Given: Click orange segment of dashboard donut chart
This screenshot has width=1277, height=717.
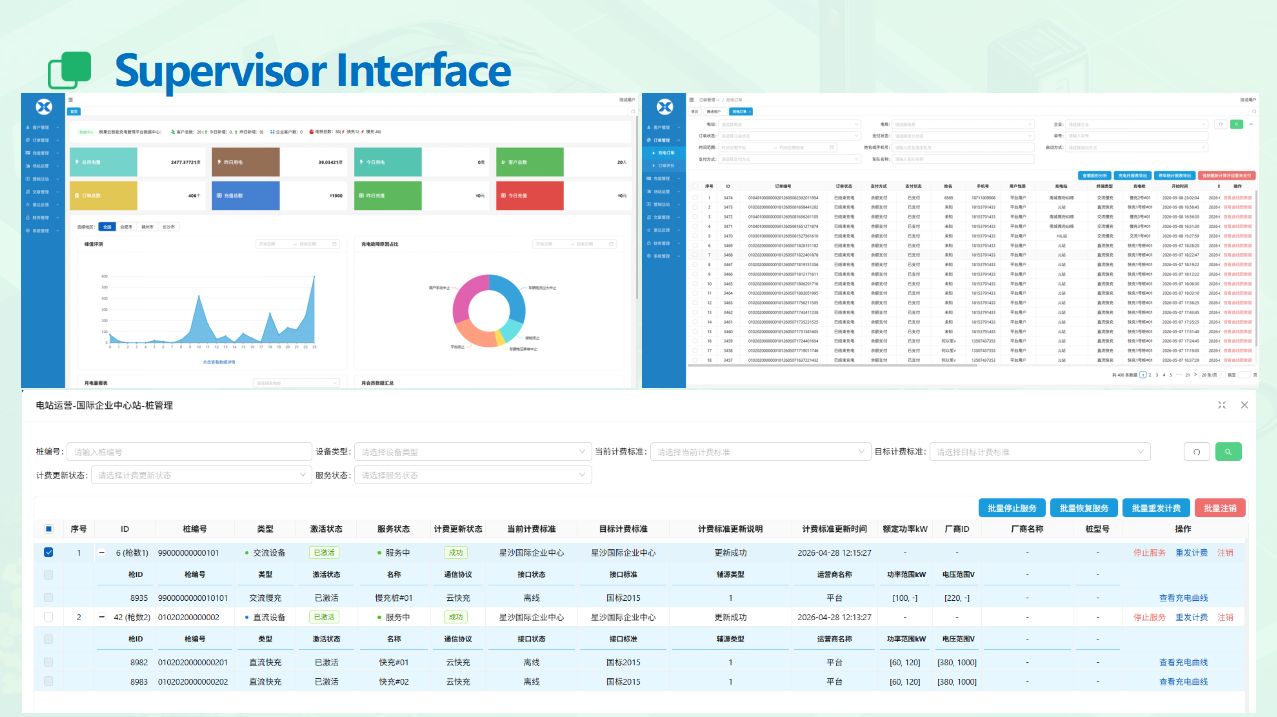Looking at the screenshot, I should tap(474, 334).
